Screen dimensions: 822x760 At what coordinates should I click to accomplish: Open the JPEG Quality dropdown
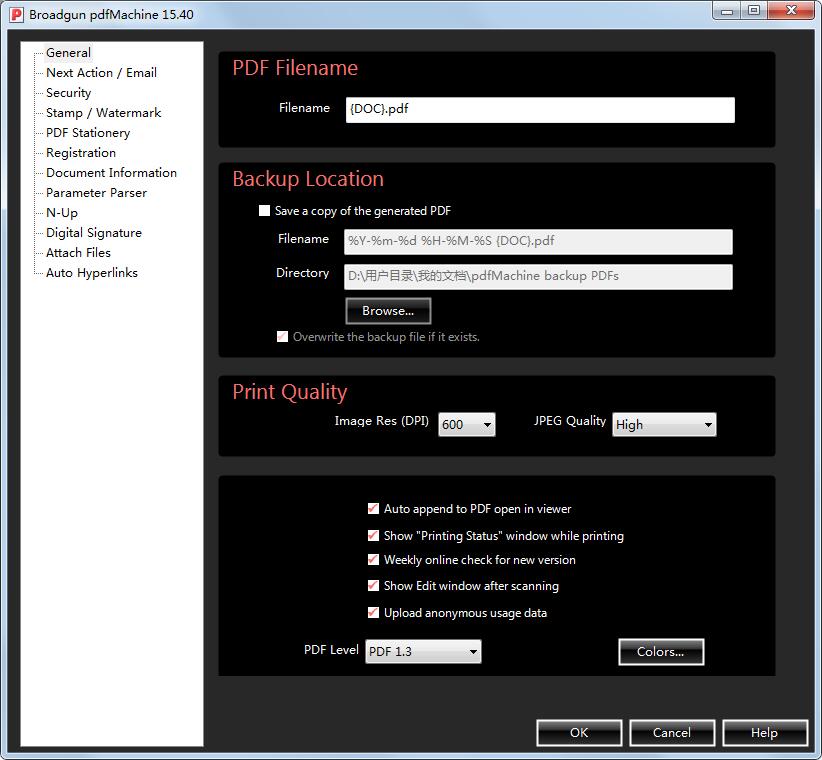tap(664, 425)
